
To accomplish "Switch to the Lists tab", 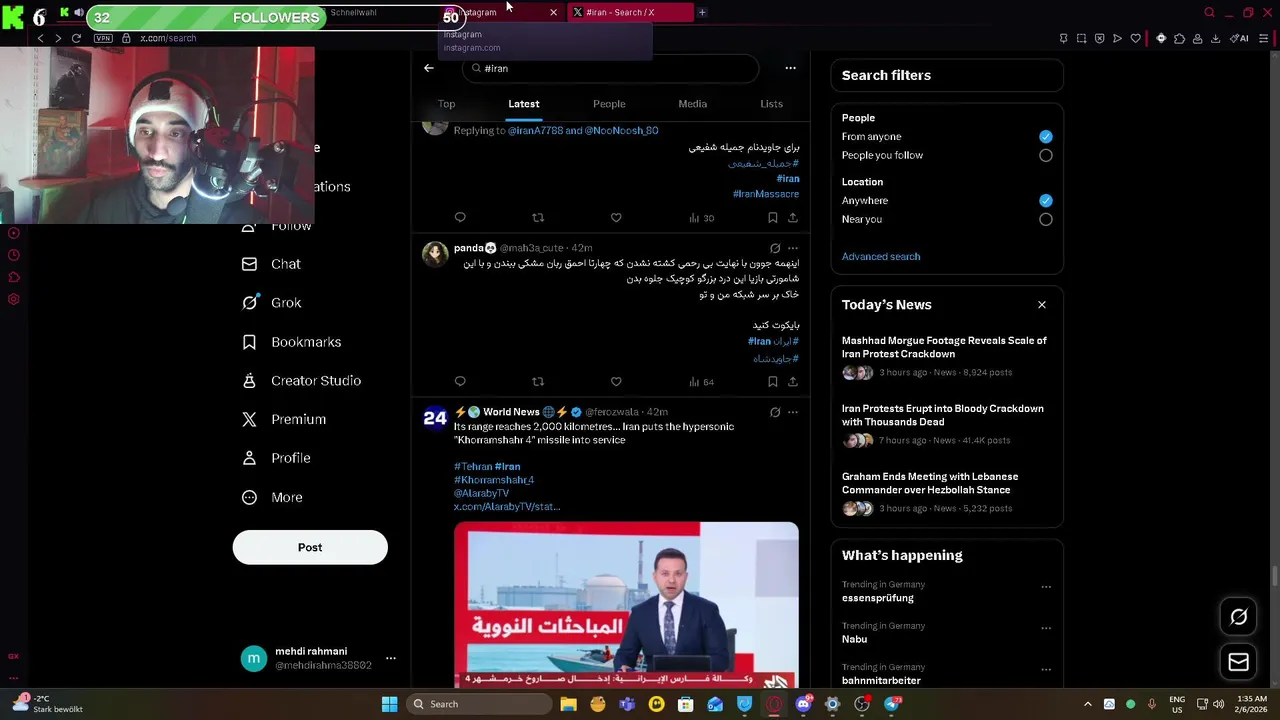I will [x=771, y=104].
